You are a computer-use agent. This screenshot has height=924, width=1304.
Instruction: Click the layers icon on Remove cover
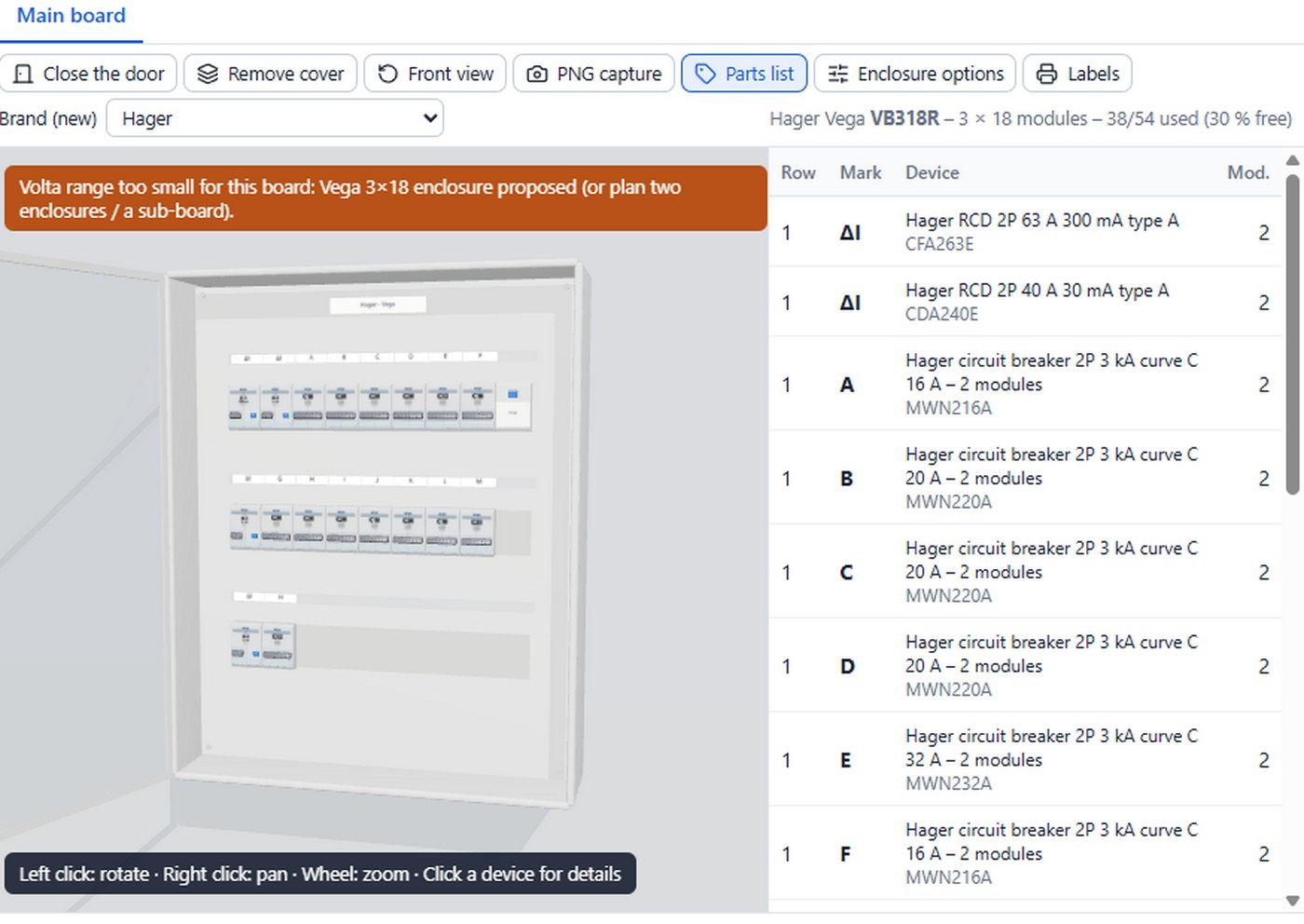click(208, 74)
